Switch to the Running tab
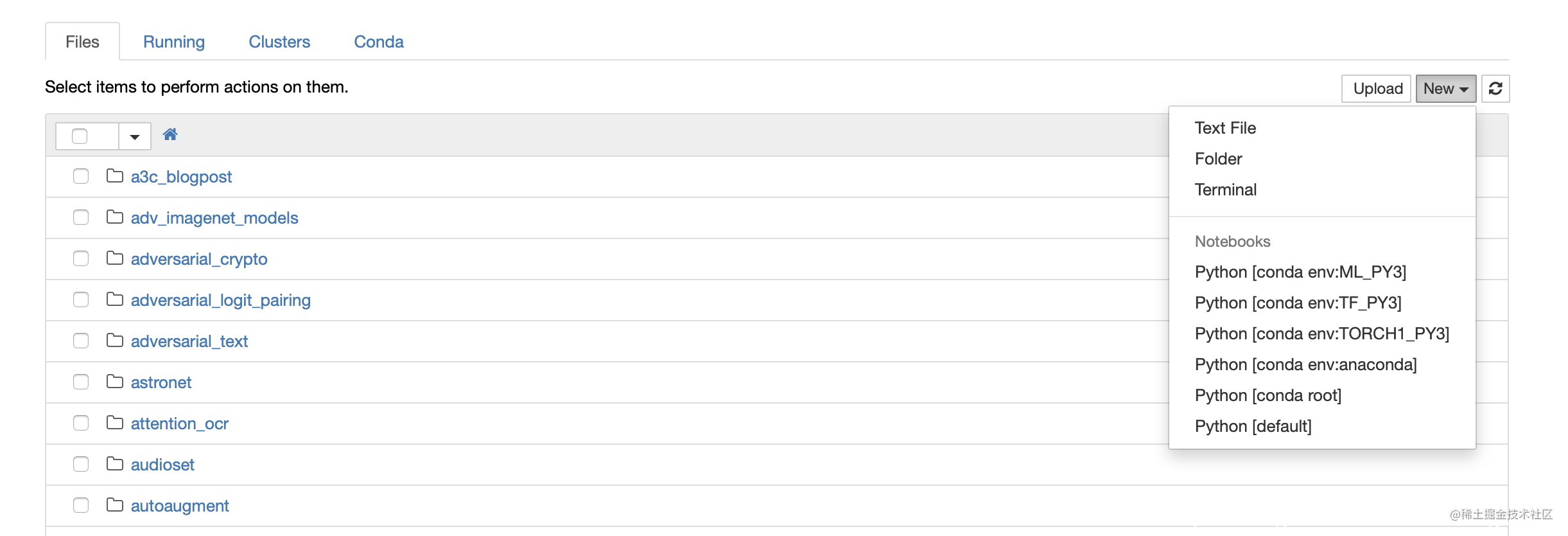 pyautogui.click(x=174, y=41)
